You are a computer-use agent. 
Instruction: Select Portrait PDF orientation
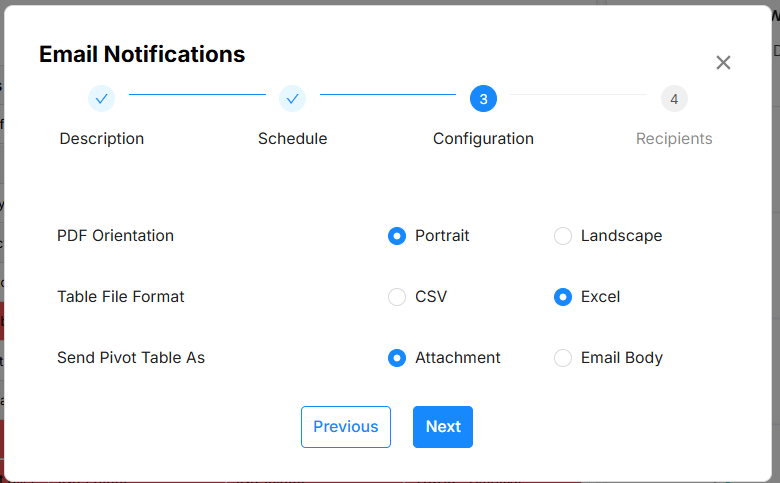pyautogui.click(x=397, y=236)
